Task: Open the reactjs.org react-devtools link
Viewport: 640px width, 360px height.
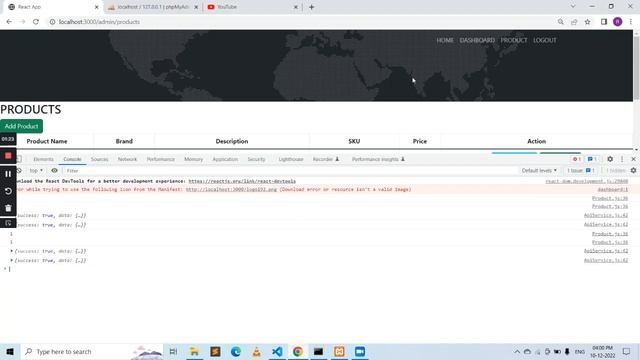Action: point(242,181)
